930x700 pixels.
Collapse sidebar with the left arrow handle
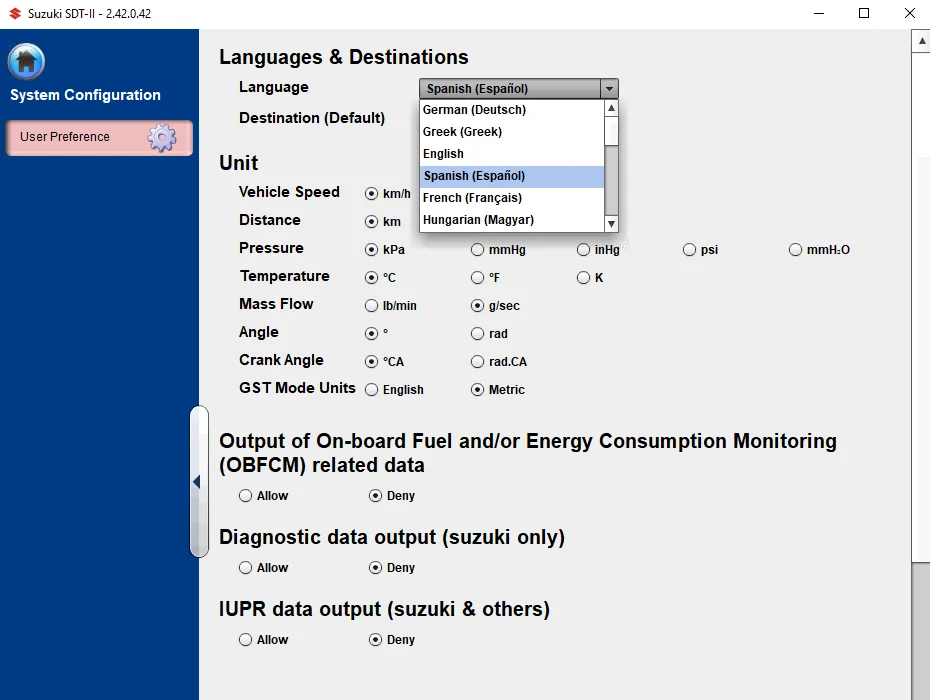tap(197, 482)
